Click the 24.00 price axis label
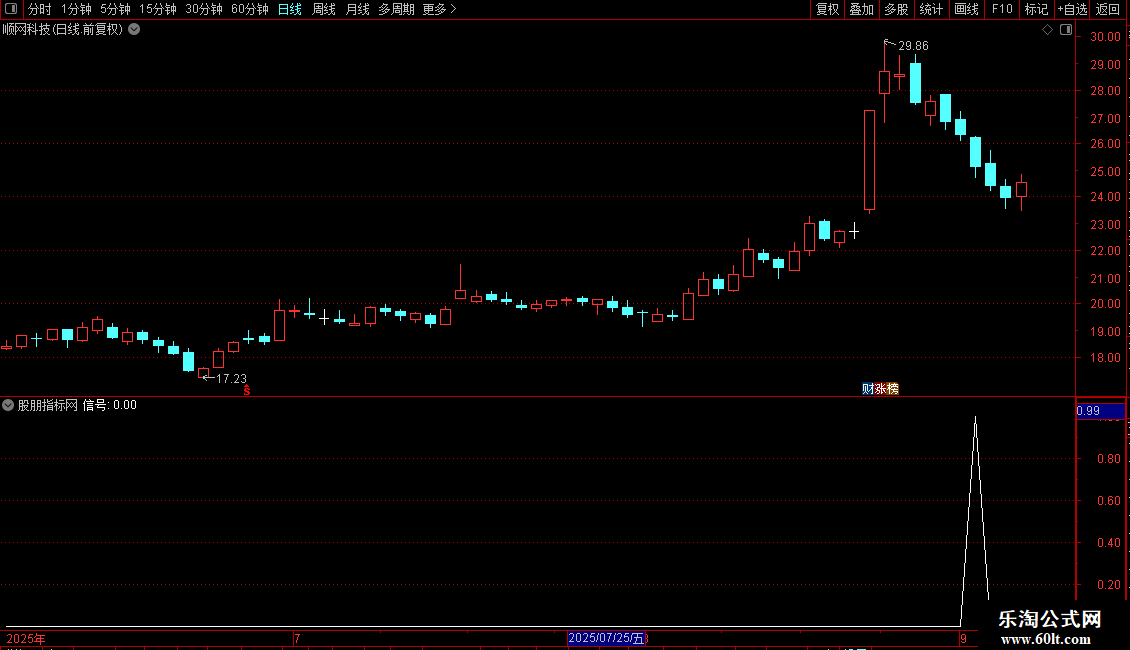The width and height of the screenshot is (1130, 650). click(1105, 197)
